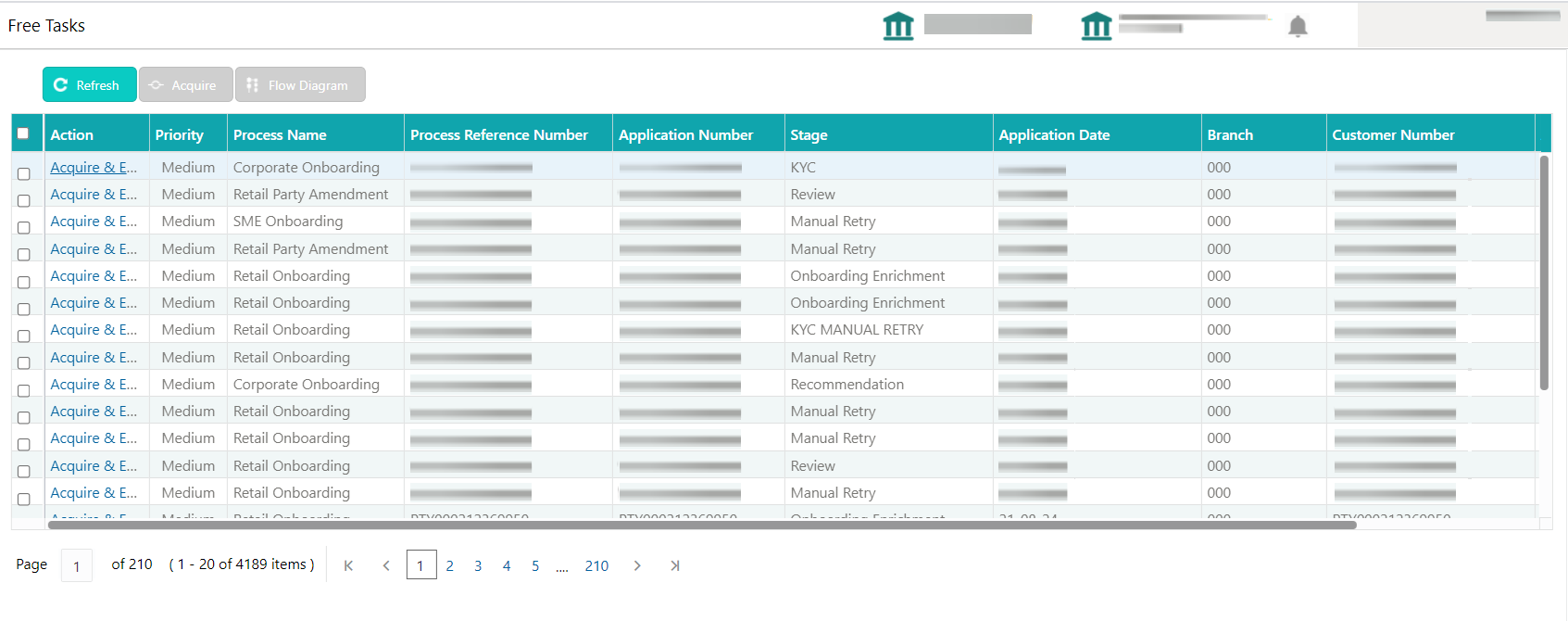Check the KYC stage row checkbox

24,173
